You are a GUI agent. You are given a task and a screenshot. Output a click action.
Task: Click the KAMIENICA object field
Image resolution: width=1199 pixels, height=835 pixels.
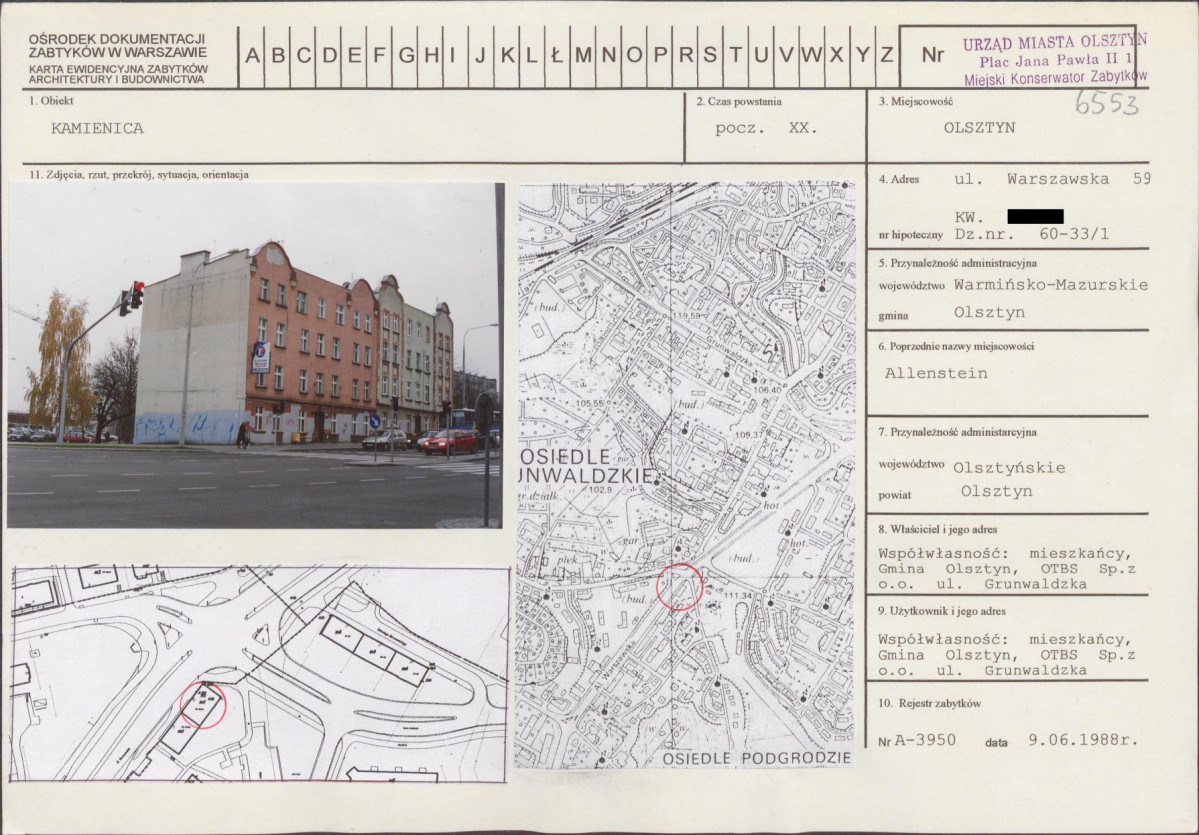97,128
